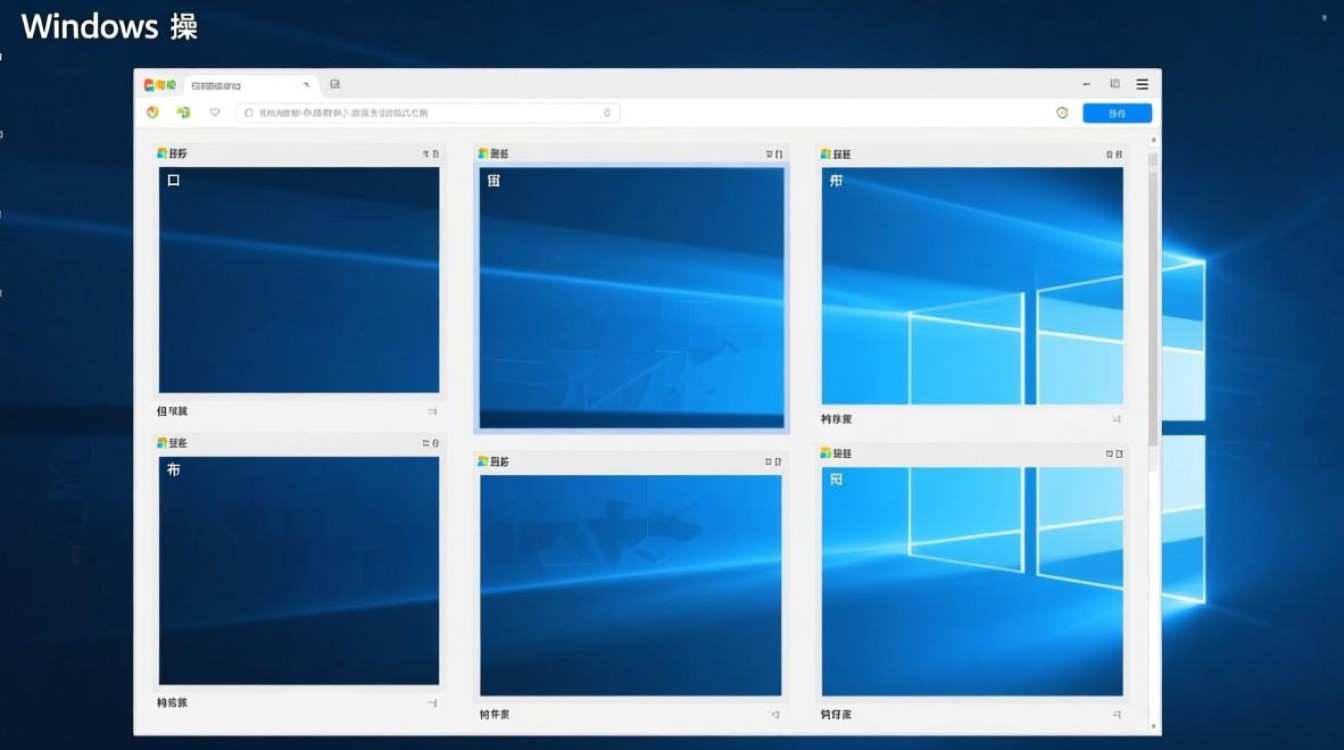Click inside the address bar search field
The width and height of the screenshot is (1344, 750).
[x=420, y=113]
